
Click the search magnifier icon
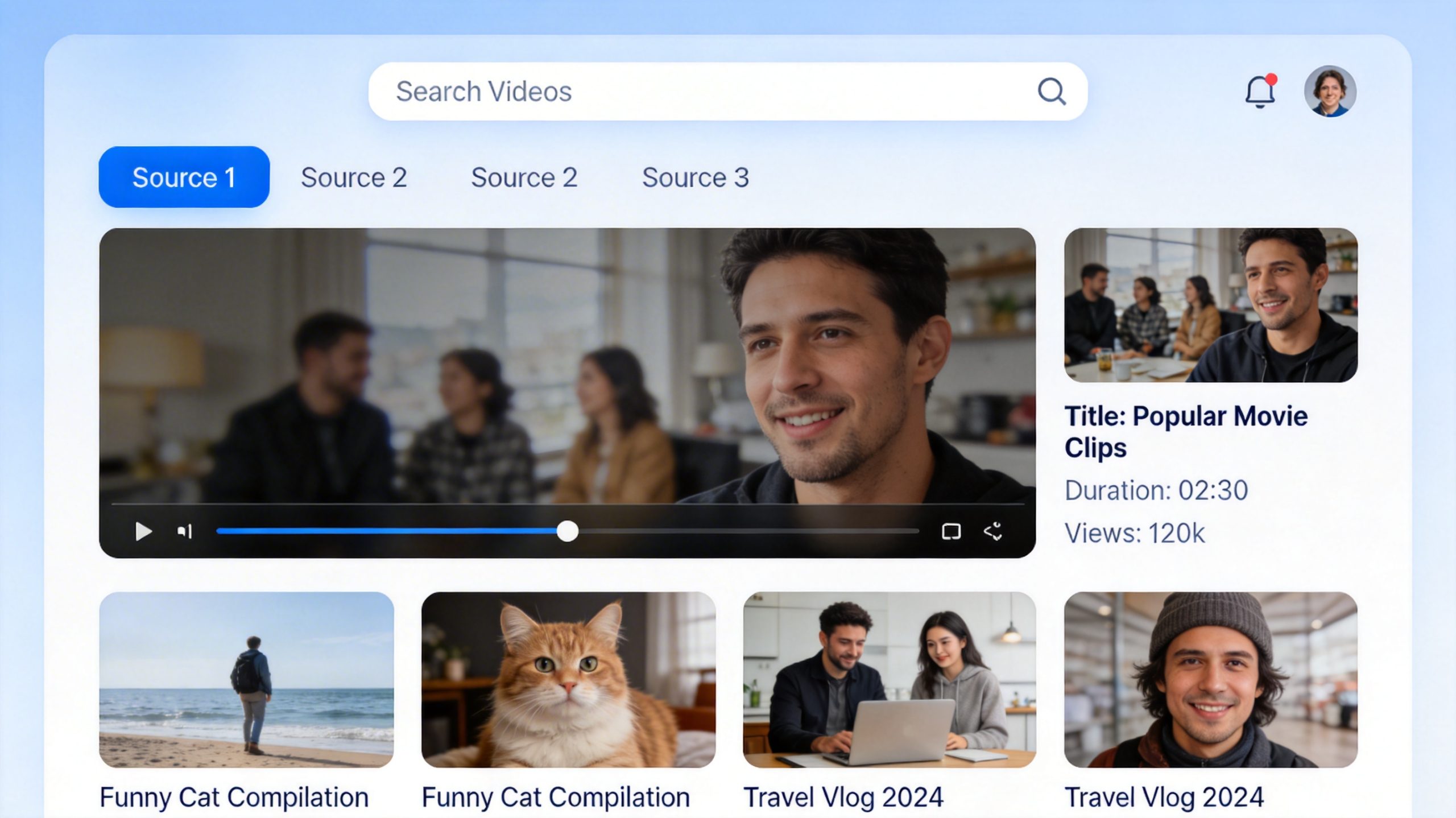[x=1051, y=92]
